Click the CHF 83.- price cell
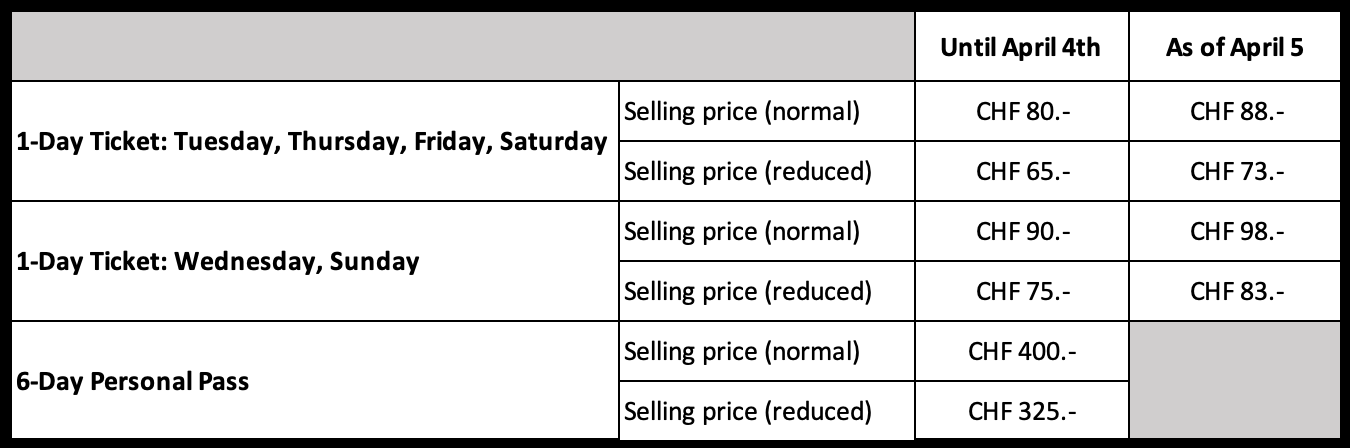The image size is (1350, 448). point(1234,291)
